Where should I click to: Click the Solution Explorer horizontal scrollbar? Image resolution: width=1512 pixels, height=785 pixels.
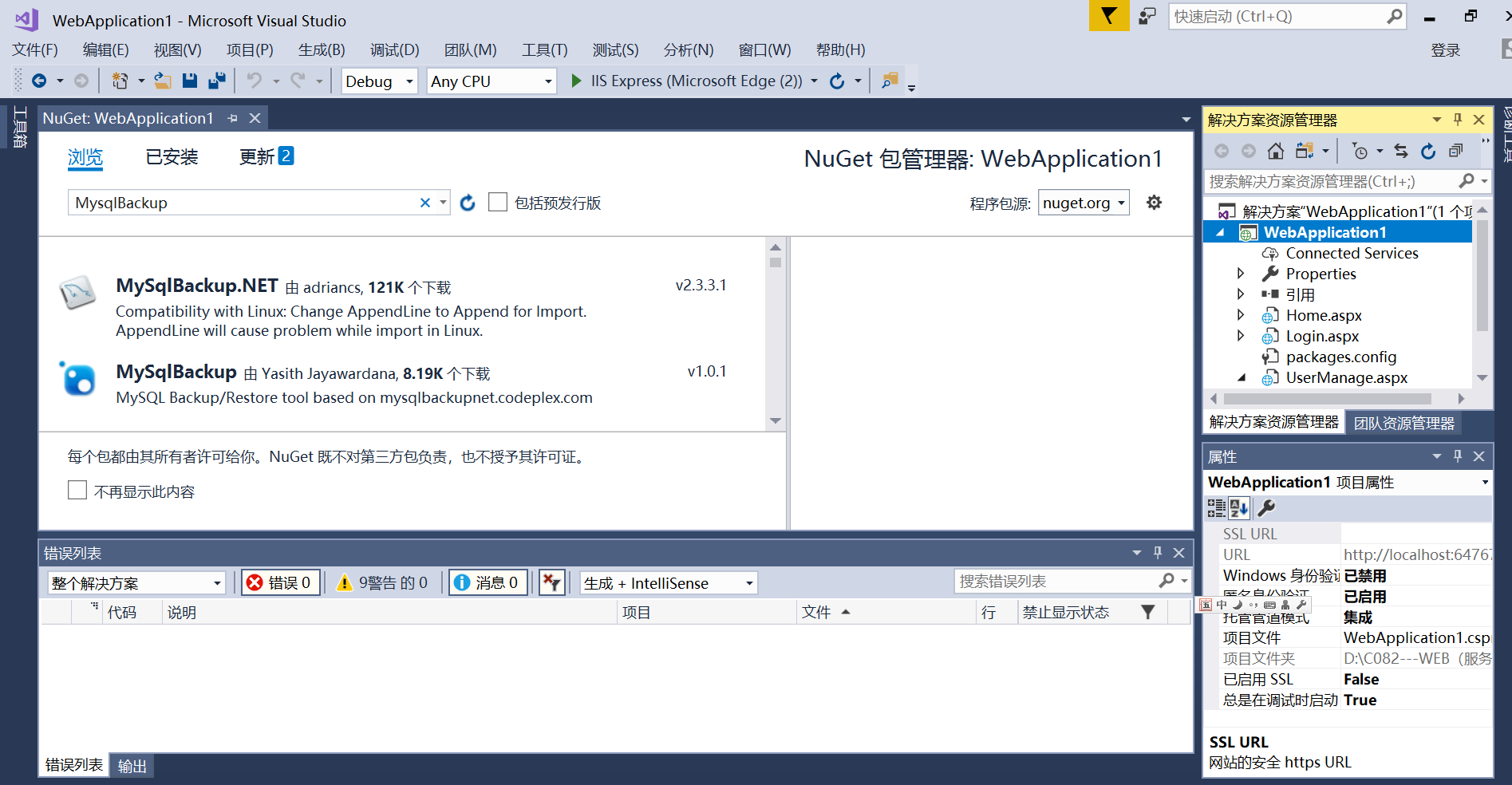(1328, 398)
